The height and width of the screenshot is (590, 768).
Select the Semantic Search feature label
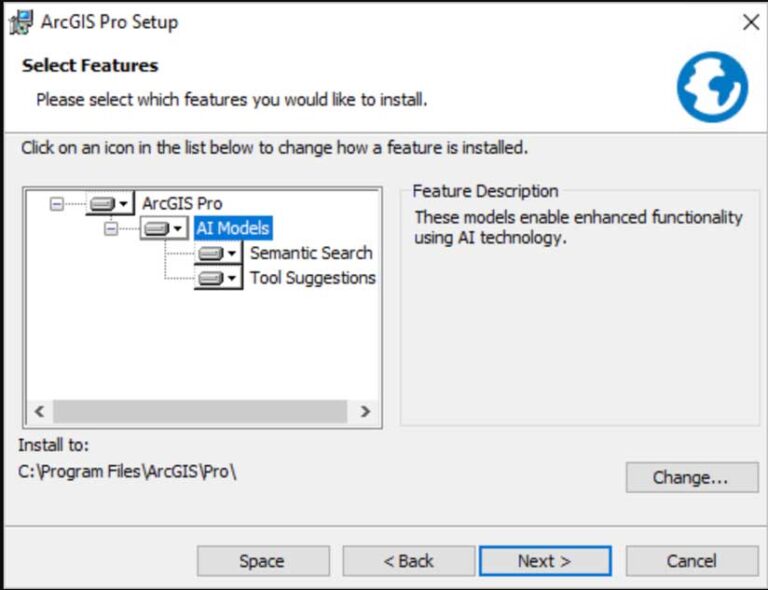click(x=311, y=254)
